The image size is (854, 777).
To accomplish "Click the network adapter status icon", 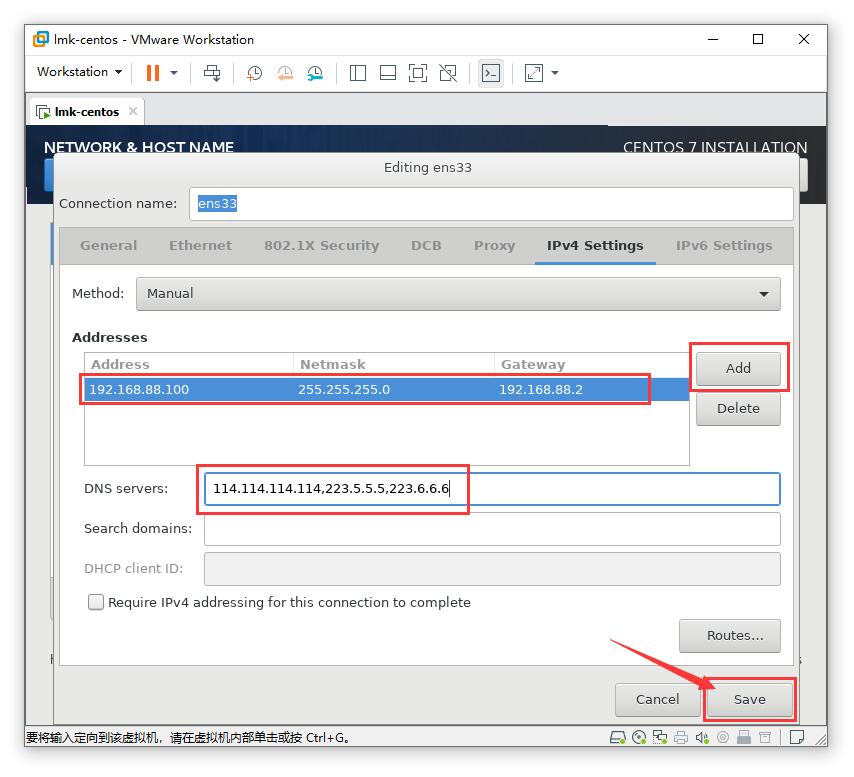I will (660, 738).
